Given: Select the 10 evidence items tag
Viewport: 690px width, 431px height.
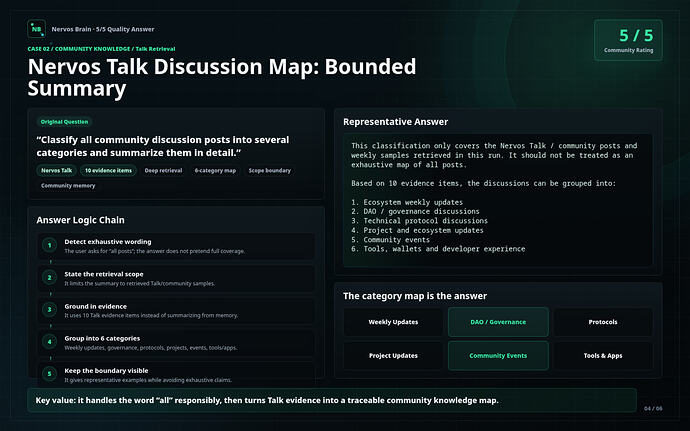Looking at the screenshot, I should point(108,170).
